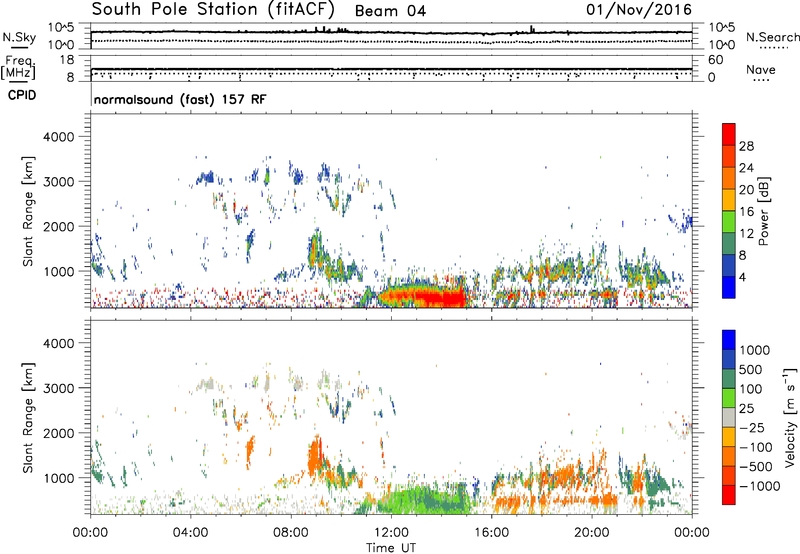Click the "South Pole Station (fitACF)" title
Viewport: 800px width, 554px height.
[x=213, y=10]
